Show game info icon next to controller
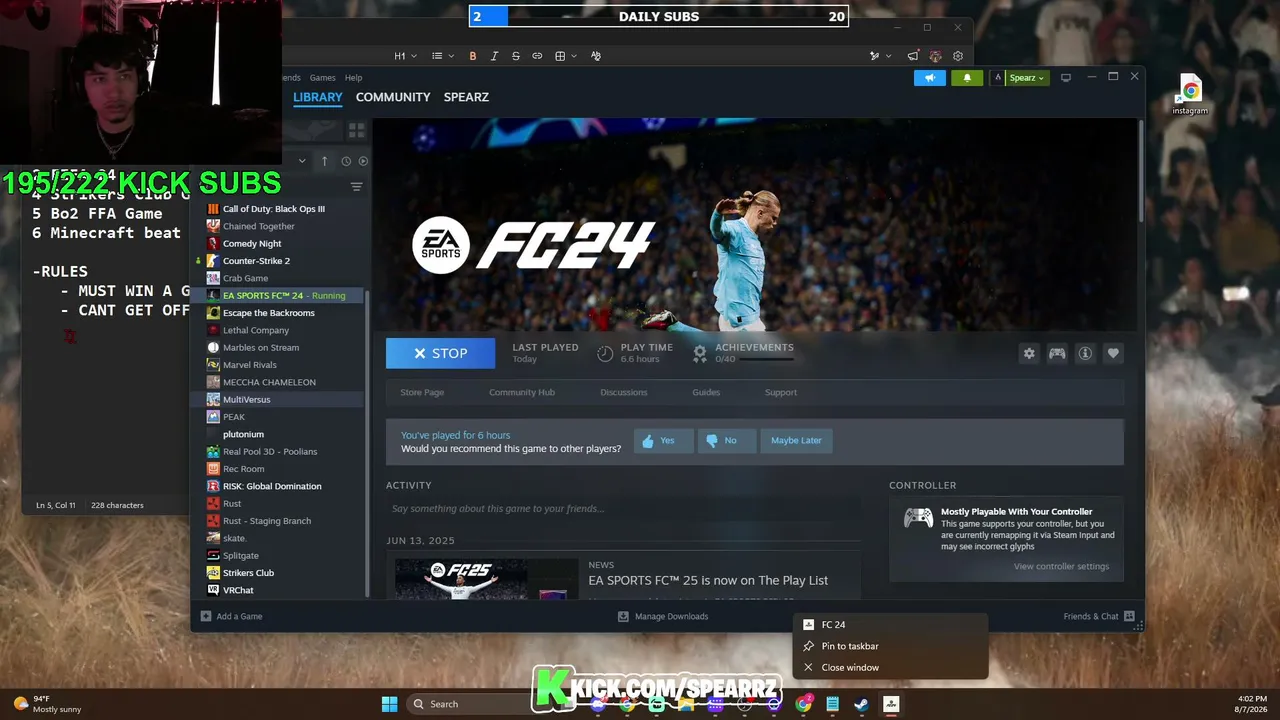The image size is (1280, 720). 1085,353
